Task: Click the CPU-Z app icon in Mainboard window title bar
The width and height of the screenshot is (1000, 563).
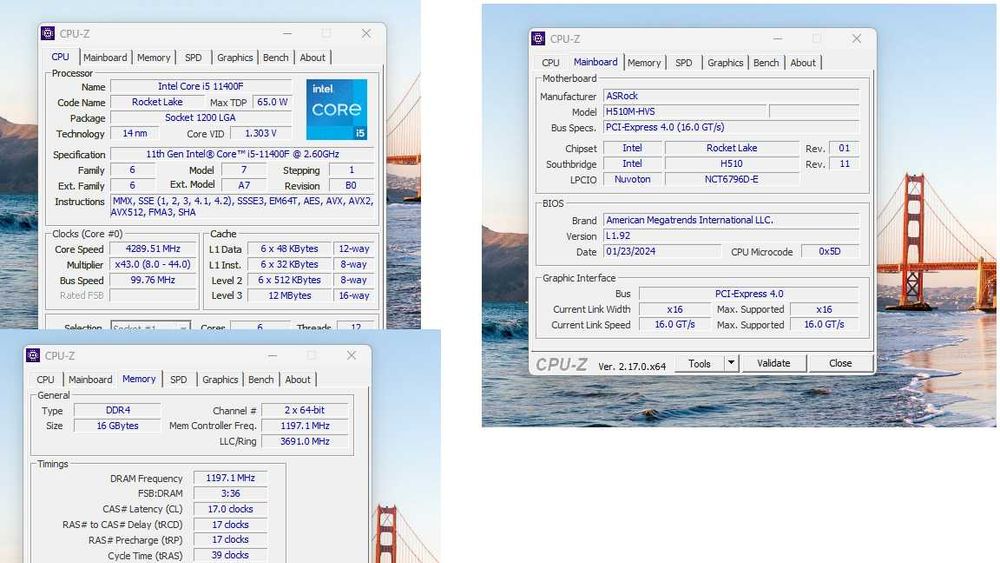Action: pos(538,39)
